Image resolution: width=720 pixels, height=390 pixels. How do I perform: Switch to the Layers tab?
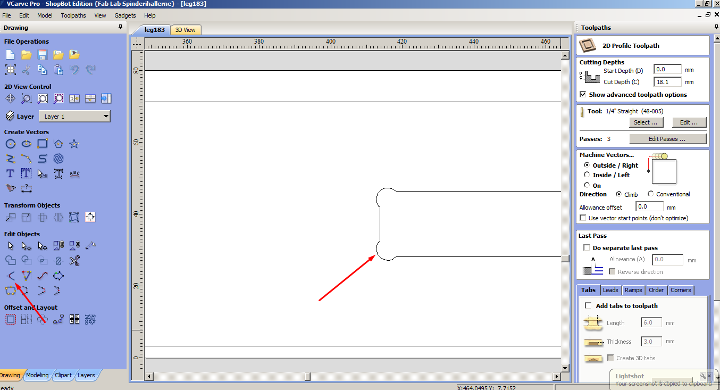(86, 375)
